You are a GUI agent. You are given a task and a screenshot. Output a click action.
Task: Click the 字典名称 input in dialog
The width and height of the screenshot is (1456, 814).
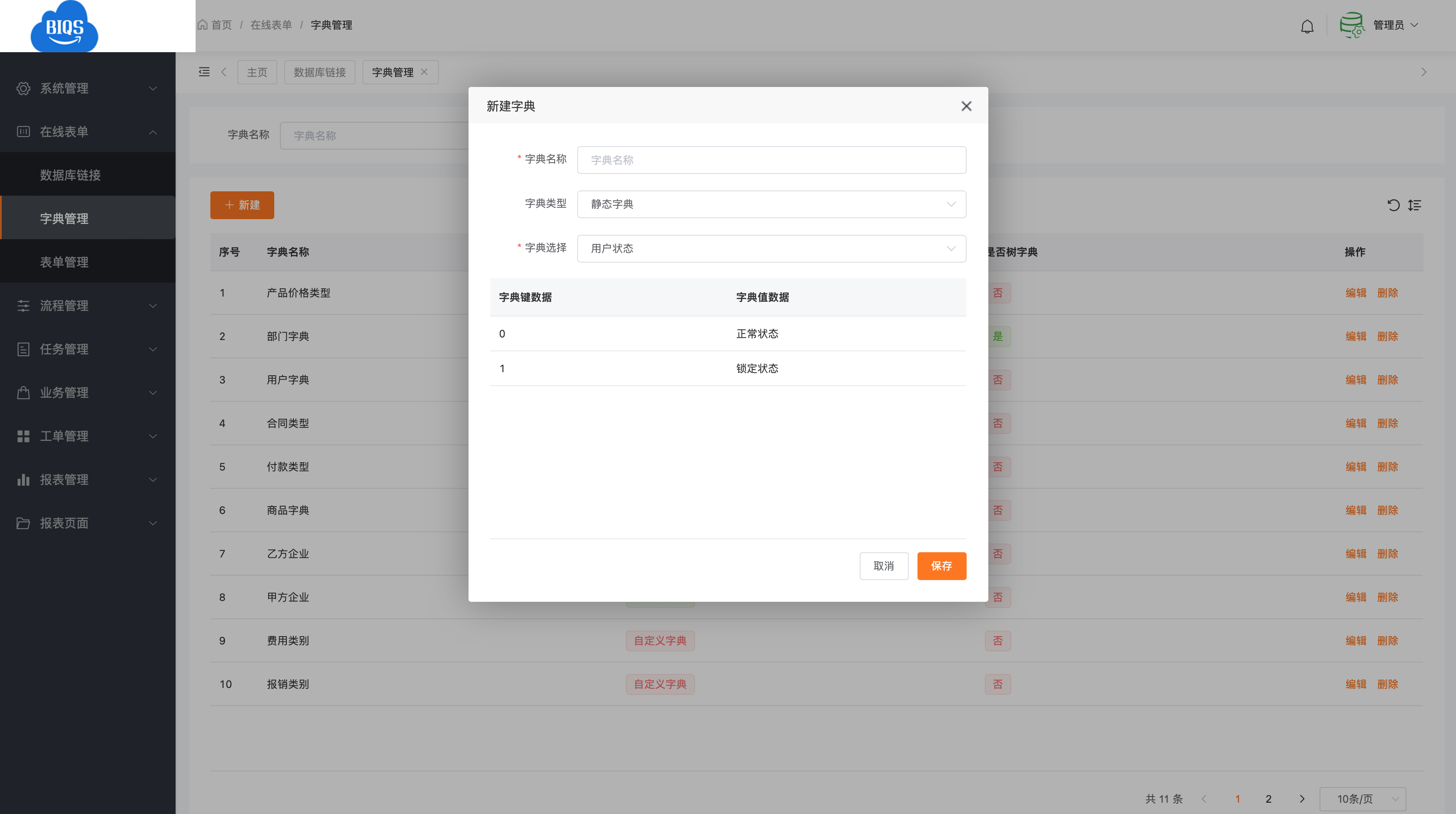click(771, 160)
